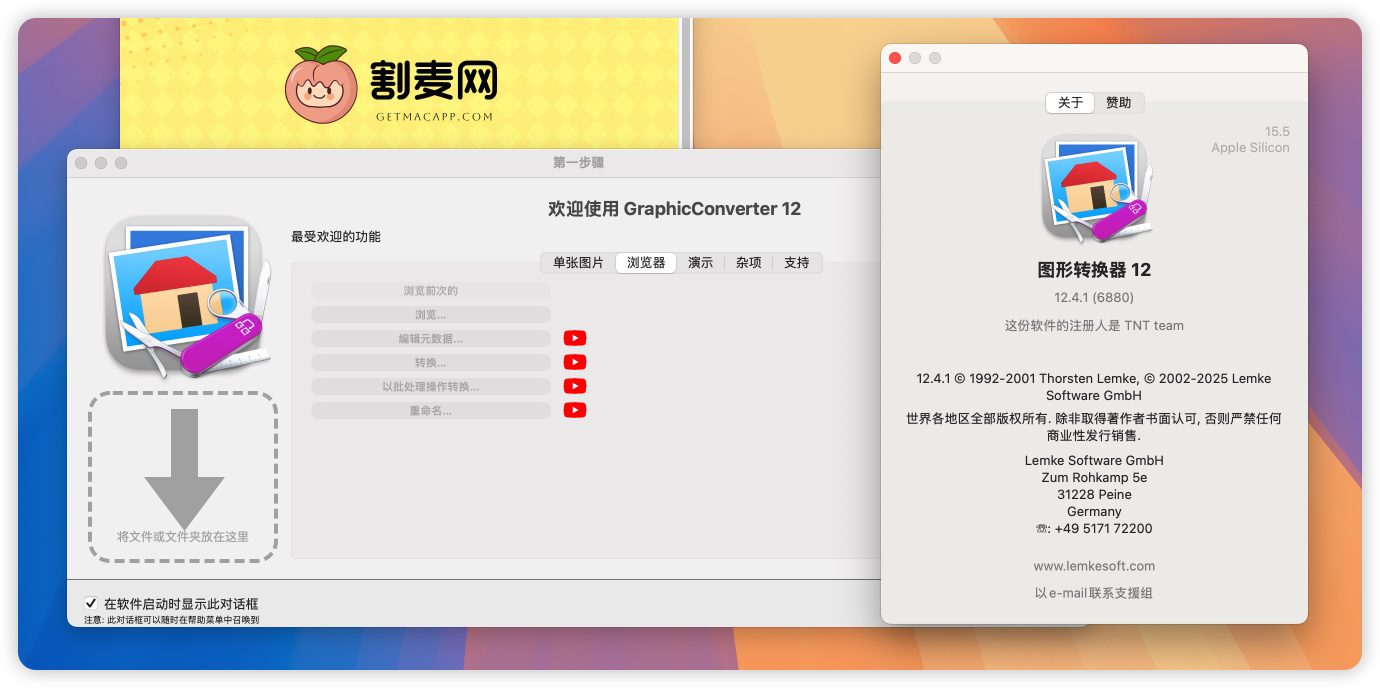1380x688 pixels.
Task: Click the 浏览前次的 button
Action: (431, 291)
